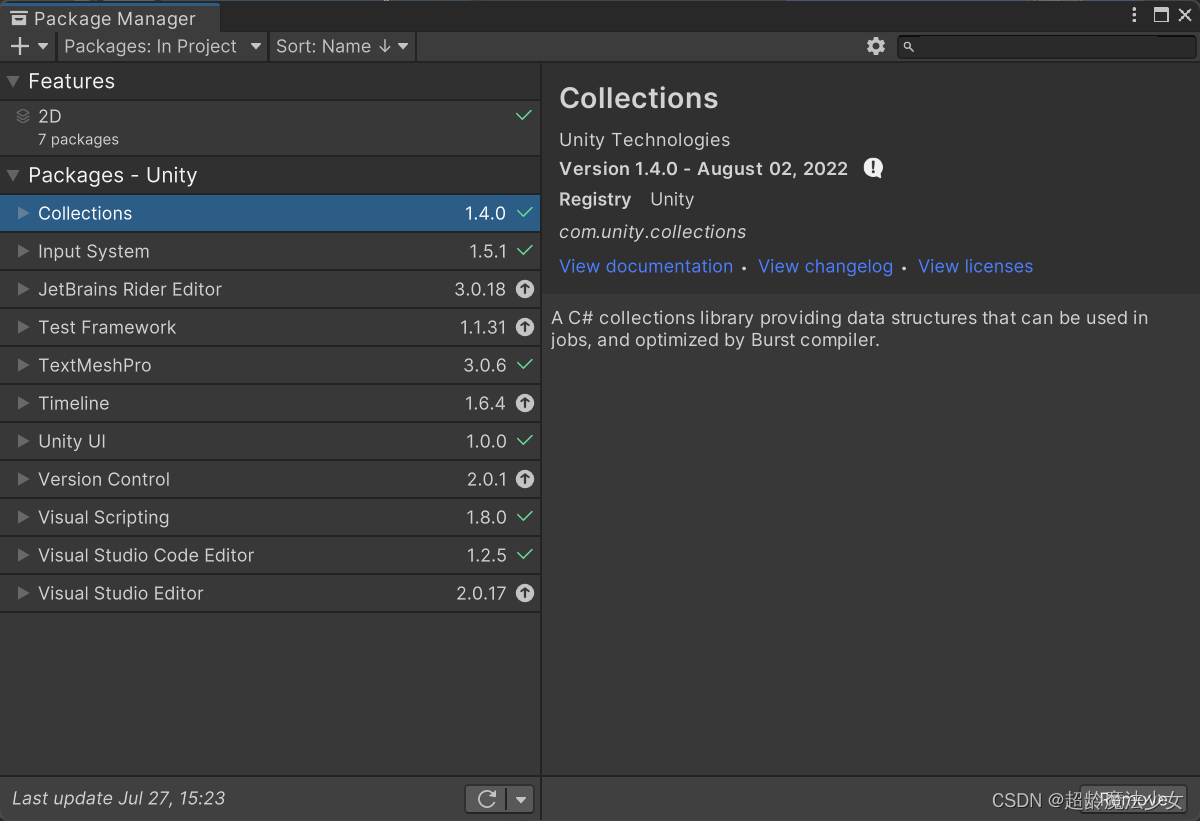Select the TextMeshPro package
Image resolution: width=1200 pixels, height=821 pixels.
[270, 365]
